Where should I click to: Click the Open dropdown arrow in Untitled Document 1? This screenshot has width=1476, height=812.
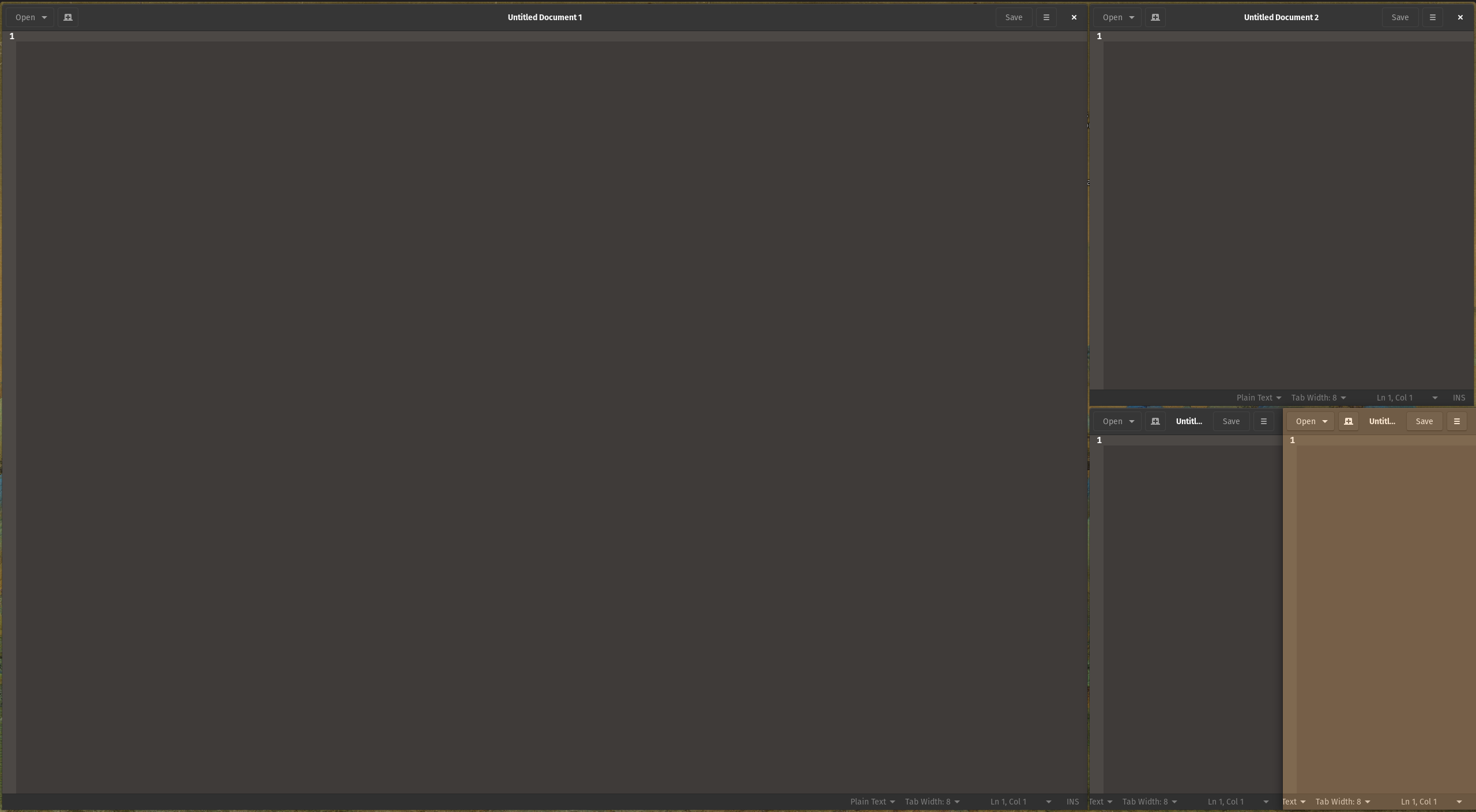43,17
